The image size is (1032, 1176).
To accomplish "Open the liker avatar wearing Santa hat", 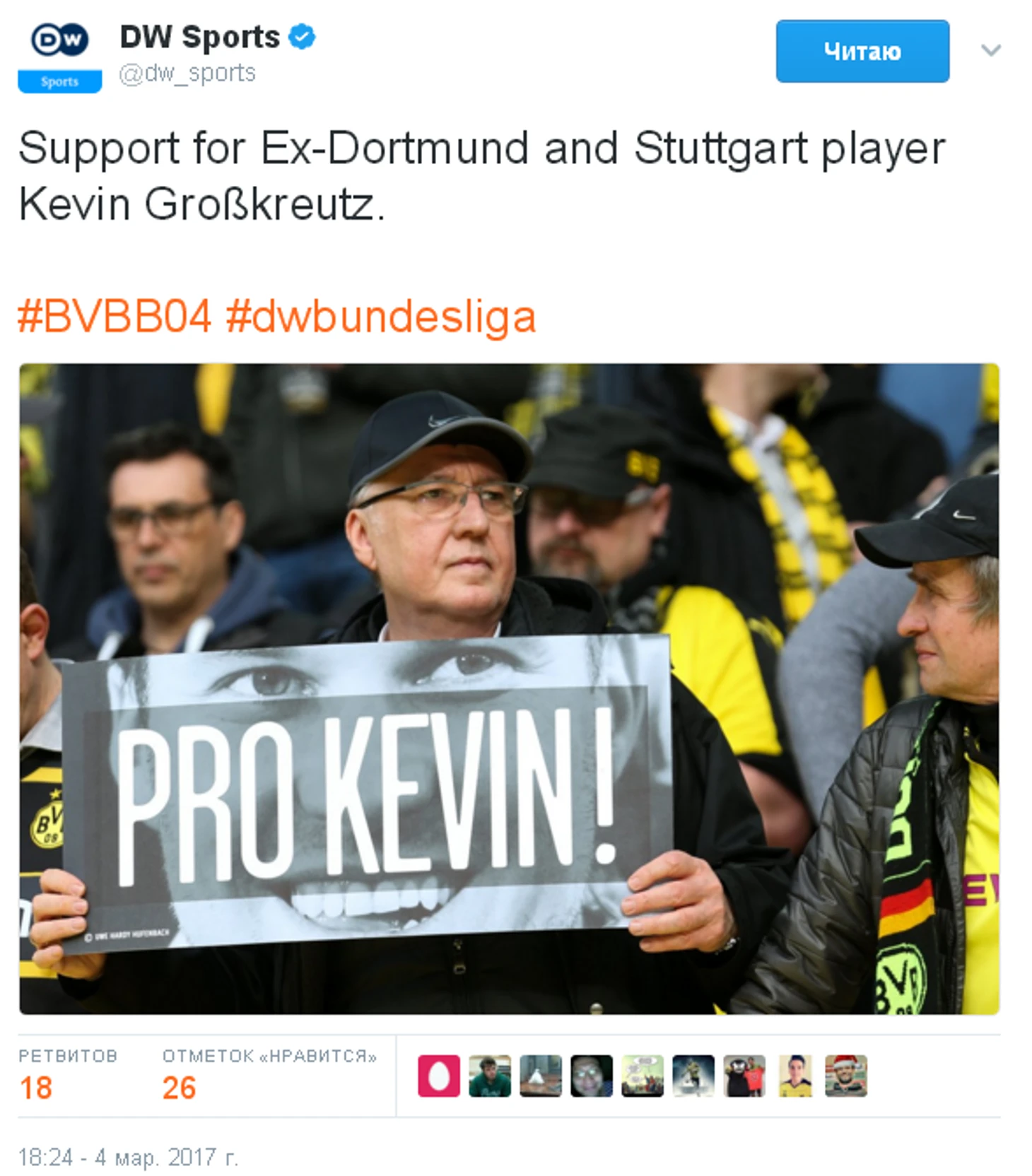I will [846, 1076].
